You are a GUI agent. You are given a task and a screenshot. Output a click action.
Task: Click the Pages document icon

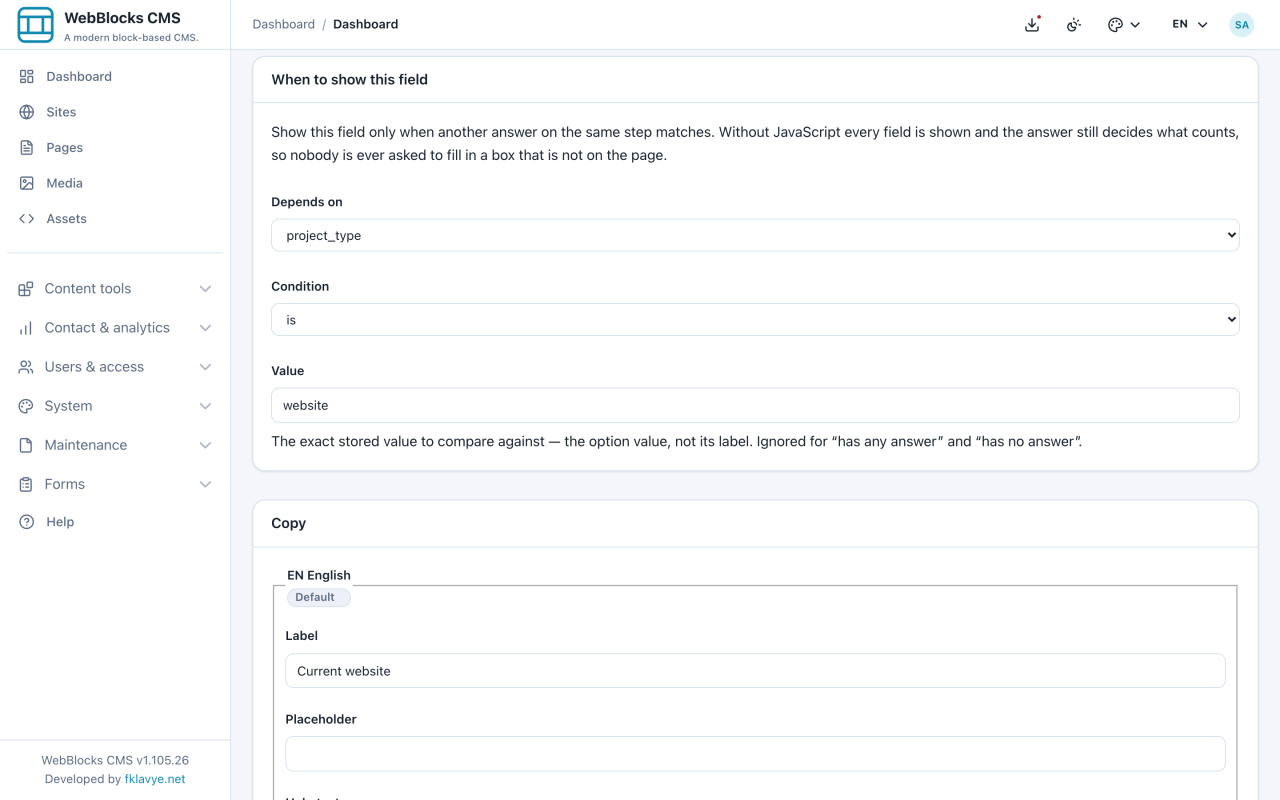(x=27, y=148)
